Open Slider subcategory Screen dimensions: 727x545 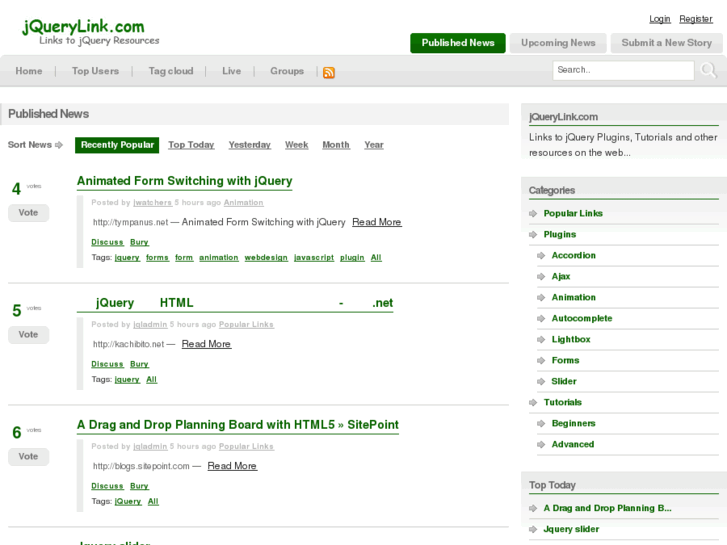(564, 381)
